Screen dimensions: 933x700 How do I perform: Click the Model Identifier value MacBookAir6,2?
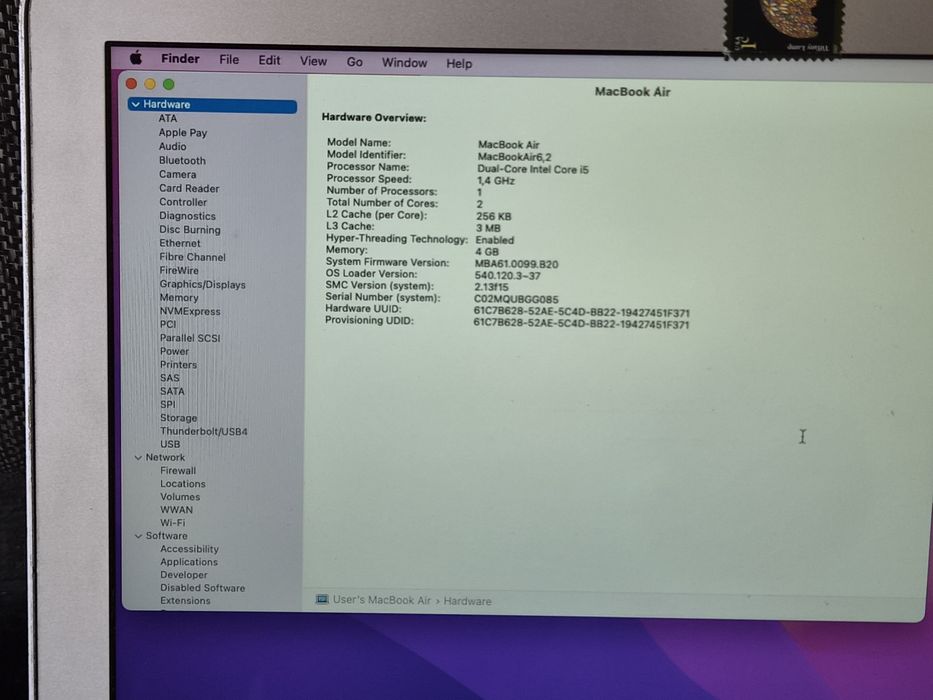pos(515,157)
